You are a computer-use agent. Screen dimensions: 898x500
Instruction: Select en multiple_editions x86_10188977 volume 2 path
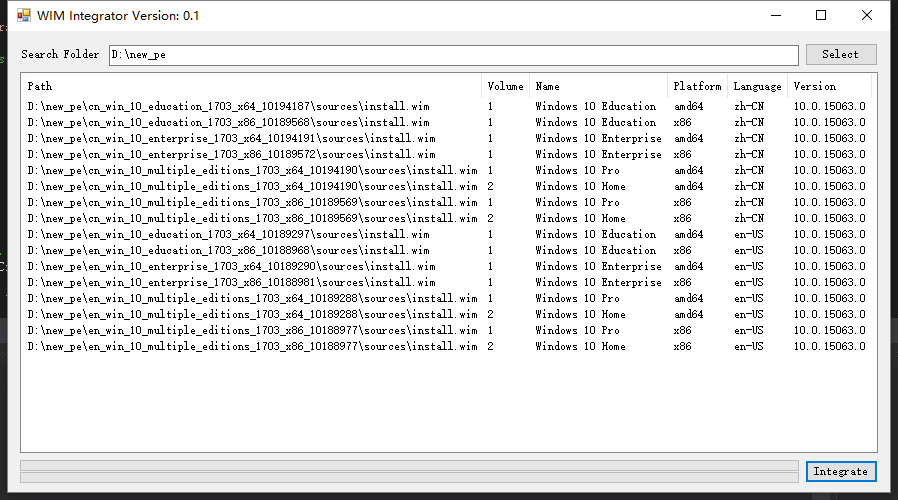(253, 347)
